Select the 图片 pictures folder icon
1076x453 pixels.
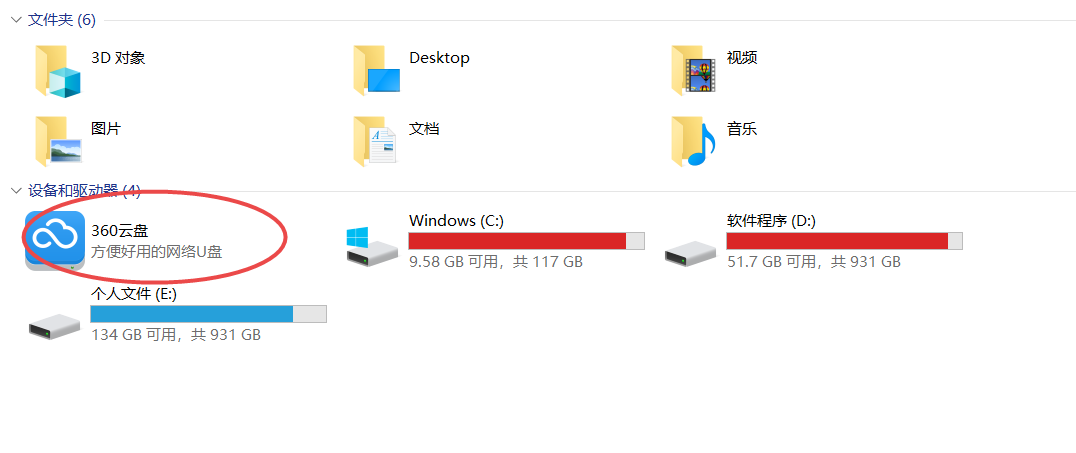pyautogui.click(x=58, y=141)
